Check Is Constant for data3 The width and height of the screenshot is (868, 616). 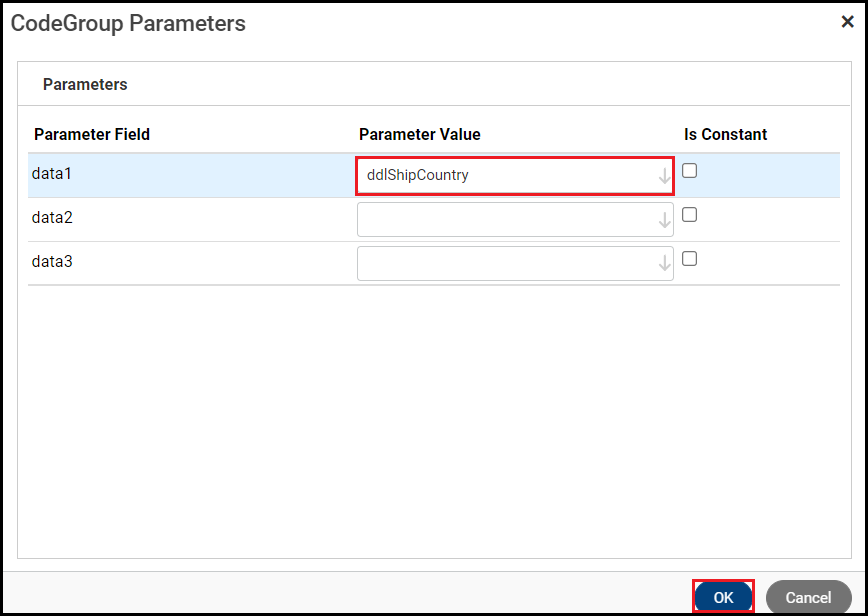689,259
